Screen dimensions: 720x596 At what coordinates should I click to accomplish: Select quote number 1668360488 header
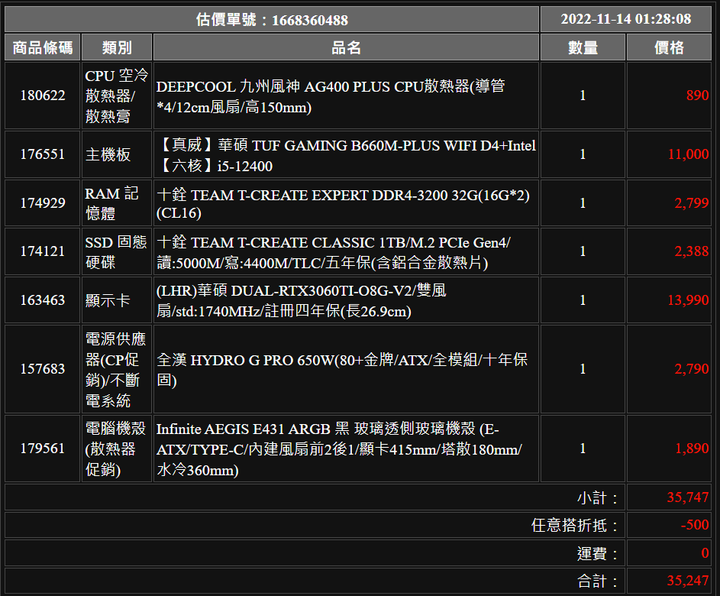coord(272,19)
